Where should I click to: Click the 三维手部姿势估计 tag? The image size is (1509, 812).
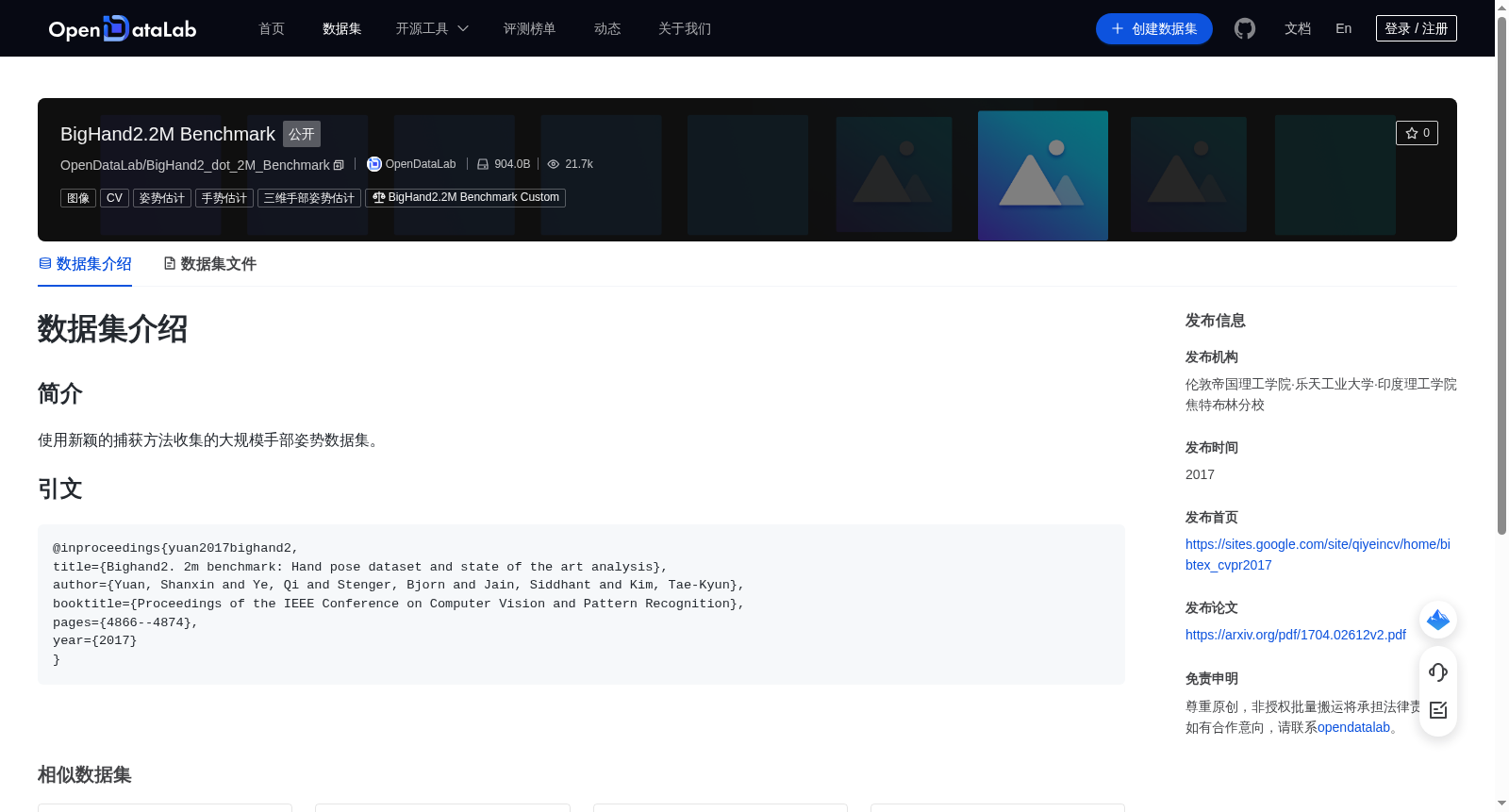pos(309,198)
